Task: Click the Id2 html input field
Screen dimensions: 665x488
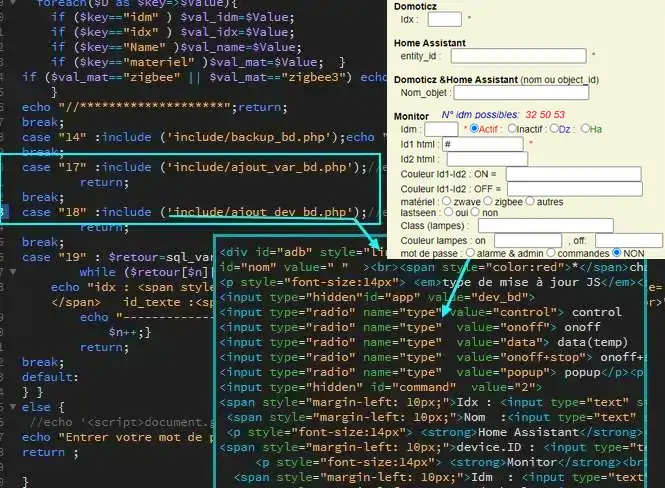Action: (487, 159)
